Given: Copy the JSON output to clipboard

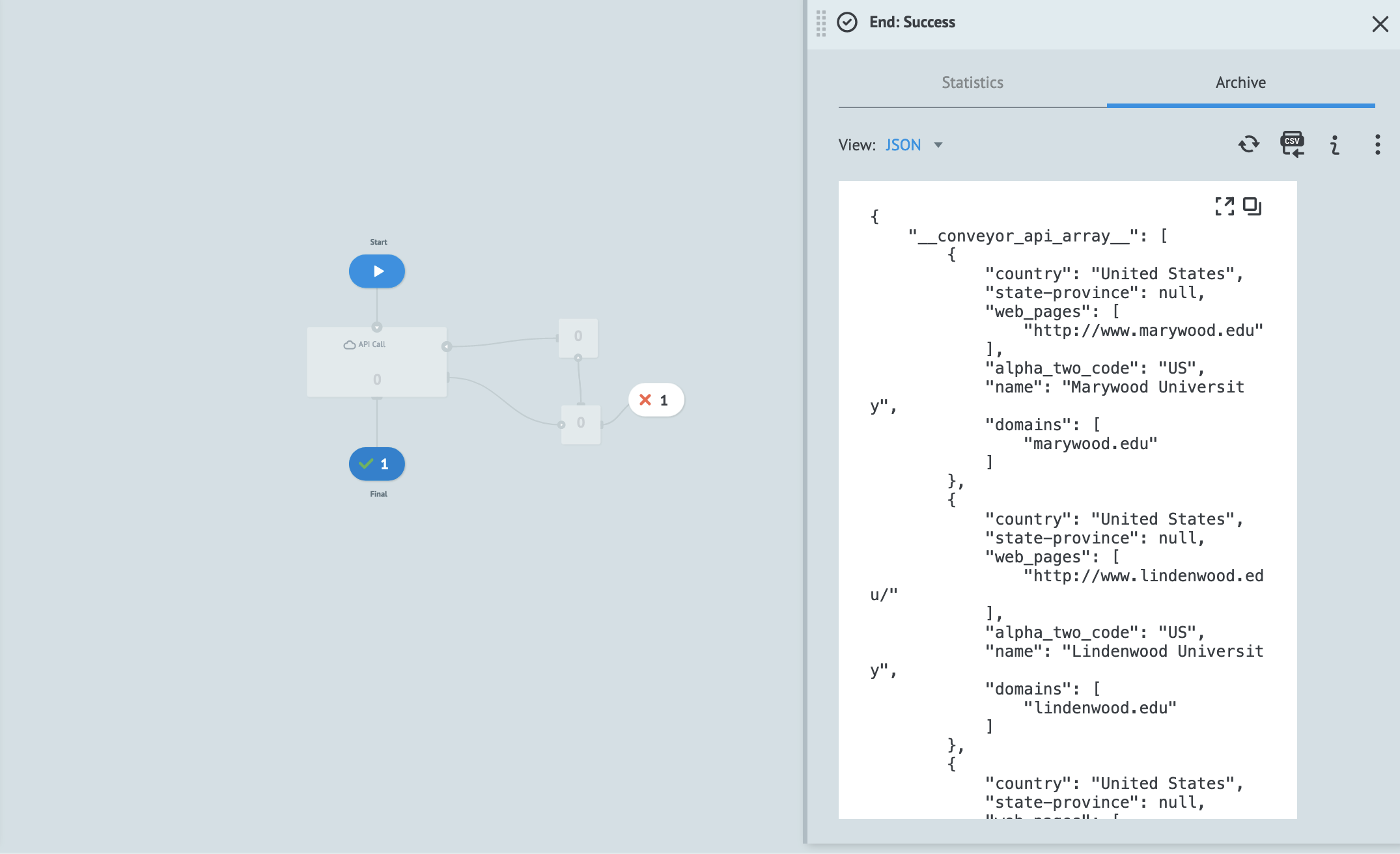Looking at the screenshot, I should click(1253, 206).
